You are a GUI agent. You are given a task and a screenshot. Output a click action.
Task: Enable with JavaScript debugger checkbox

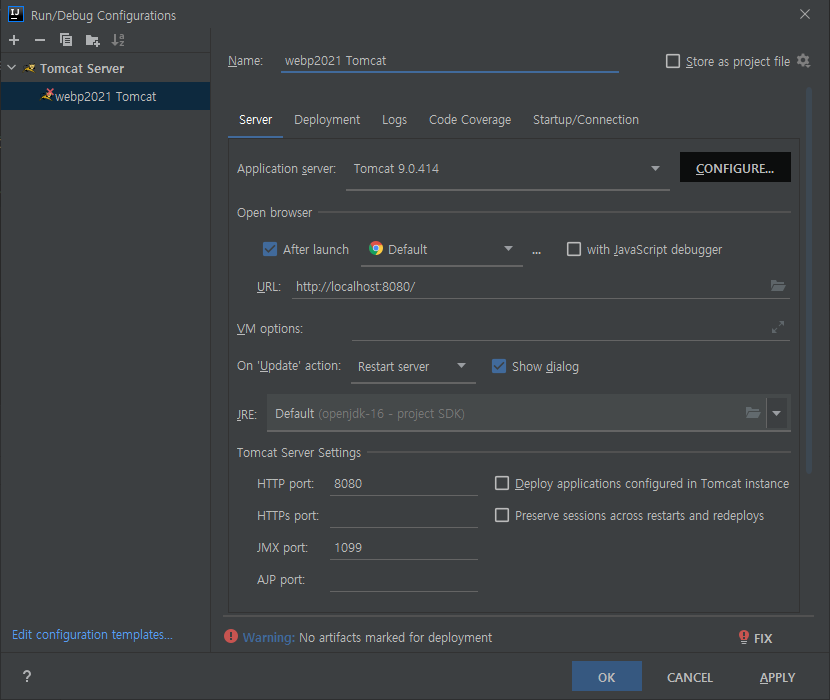pyautogui.click(x=574, y=249)
